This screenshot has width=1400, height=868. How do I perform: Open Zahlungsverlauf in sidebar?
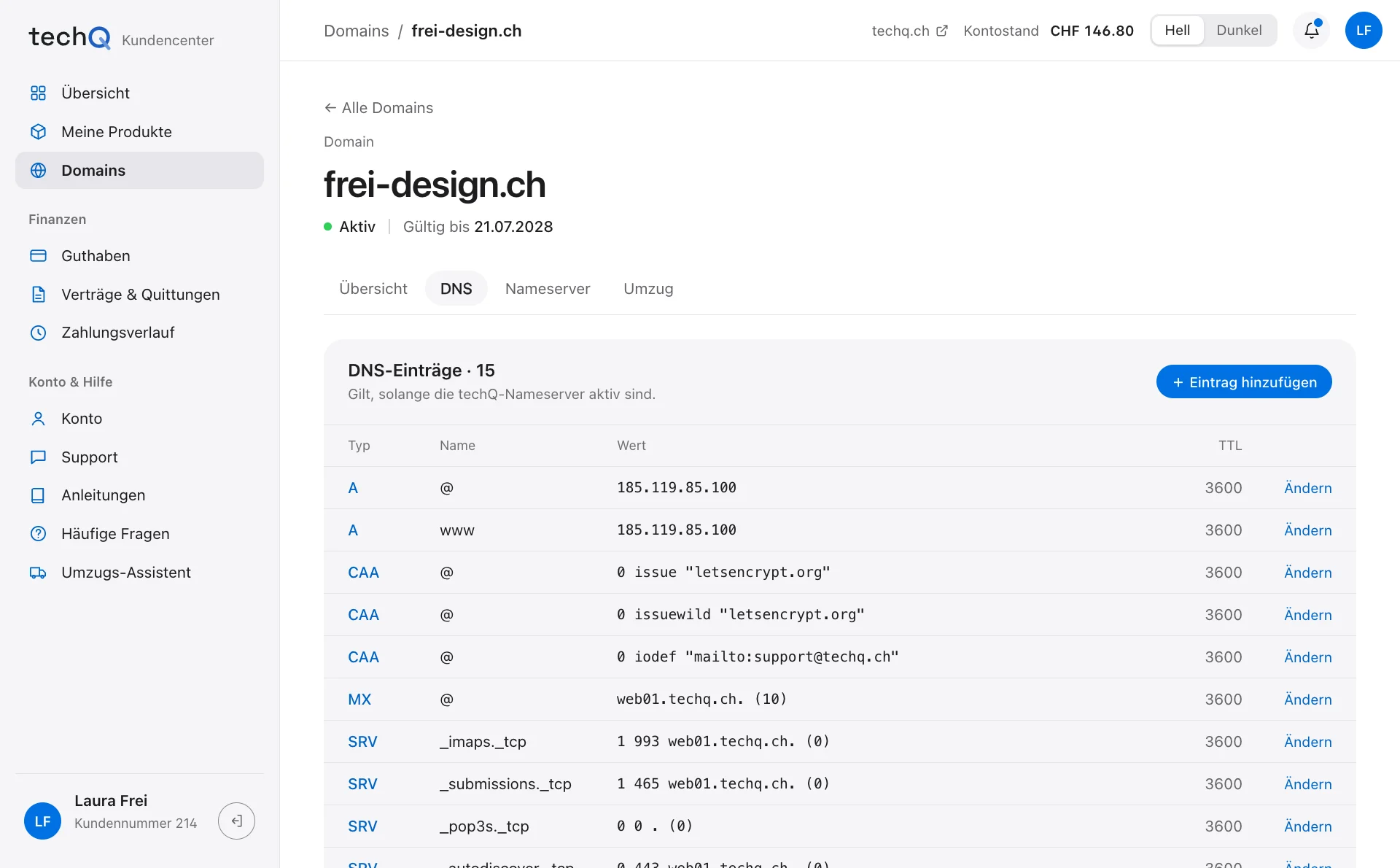(x=139, y=333)
